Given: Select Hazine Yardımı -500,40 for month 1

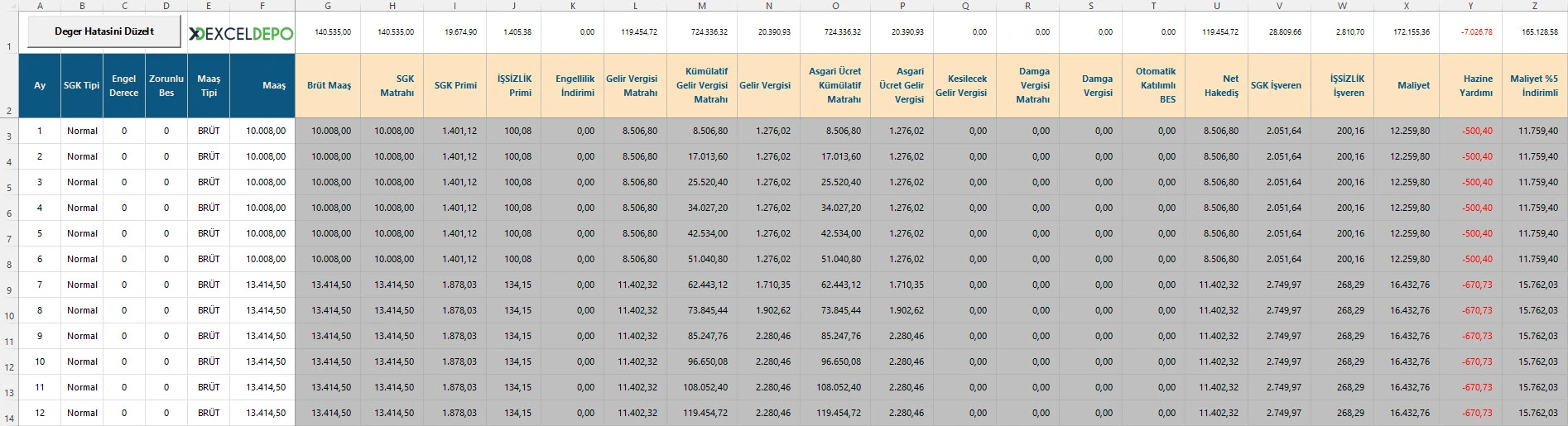Looking at the screenshot, I should [1471, 131].
